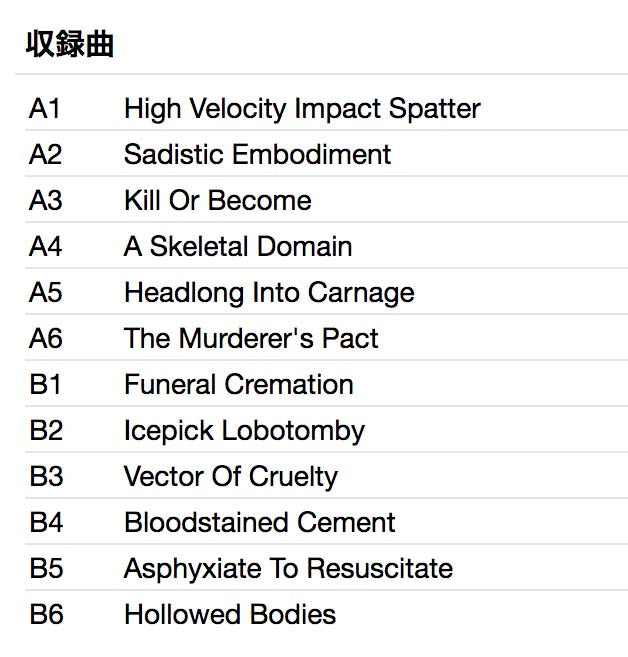The width and height of the screenshot is (628, 657).
Task: Select the track A Skeletal Domain
Action: [x=238, y=246]
